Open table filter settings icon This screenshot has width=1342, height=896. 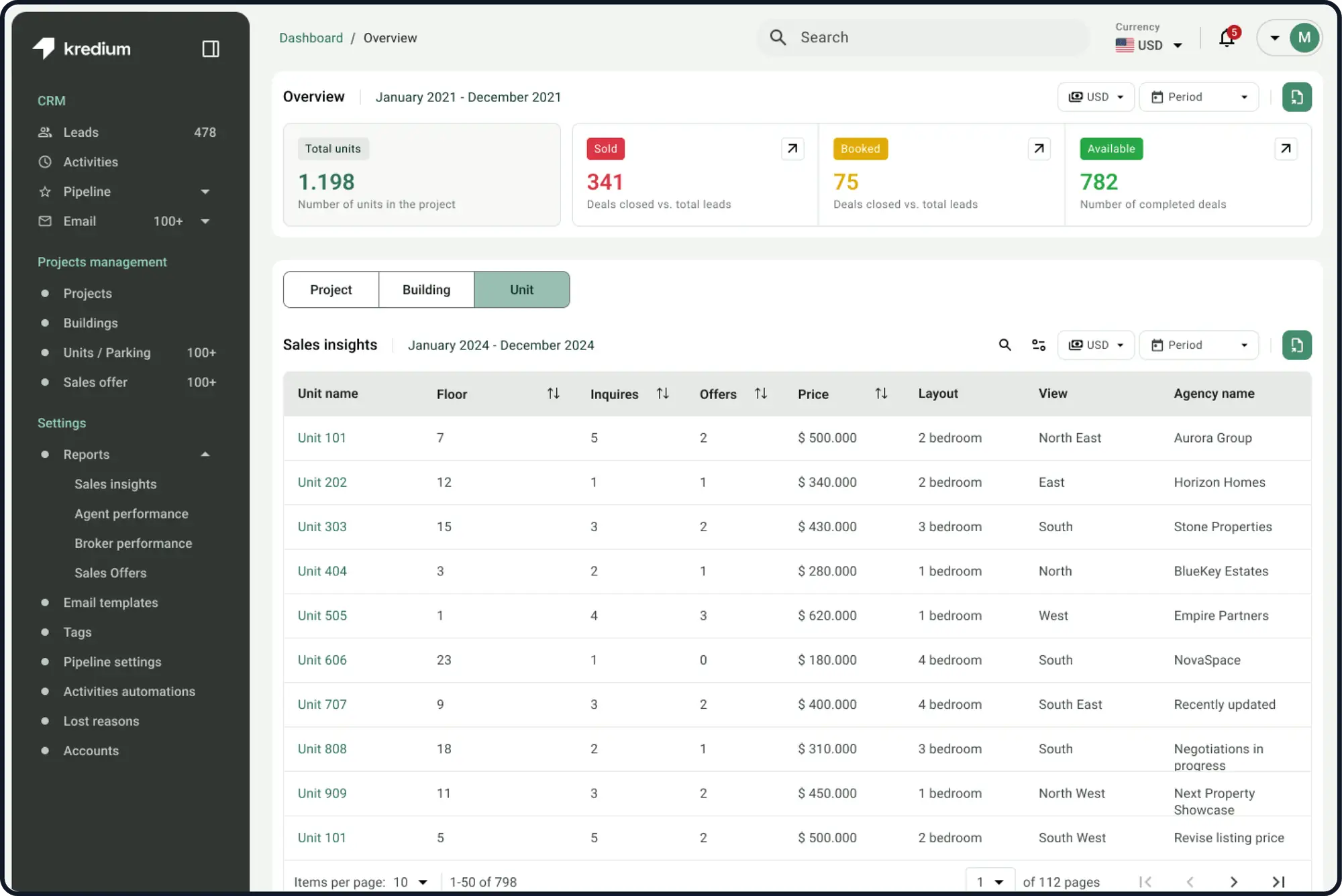pyautogui.click(x=1039, y=345)
